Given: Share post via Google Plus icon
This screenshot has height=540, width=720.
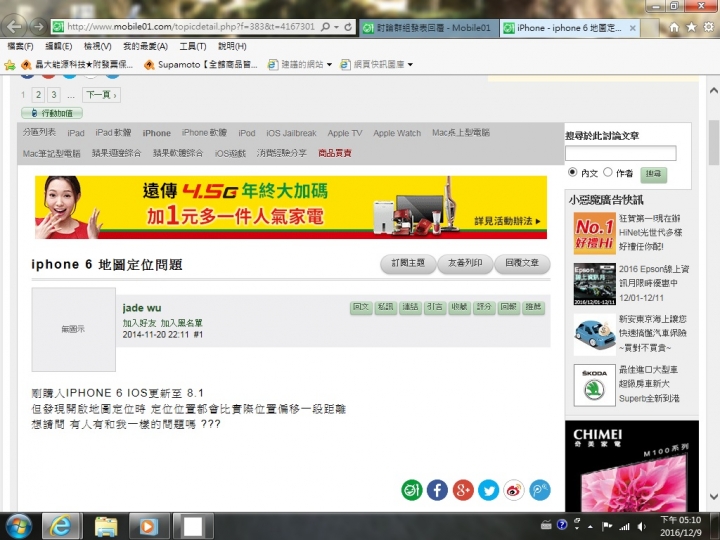Looking at the screenshot, I should point(463,490).
